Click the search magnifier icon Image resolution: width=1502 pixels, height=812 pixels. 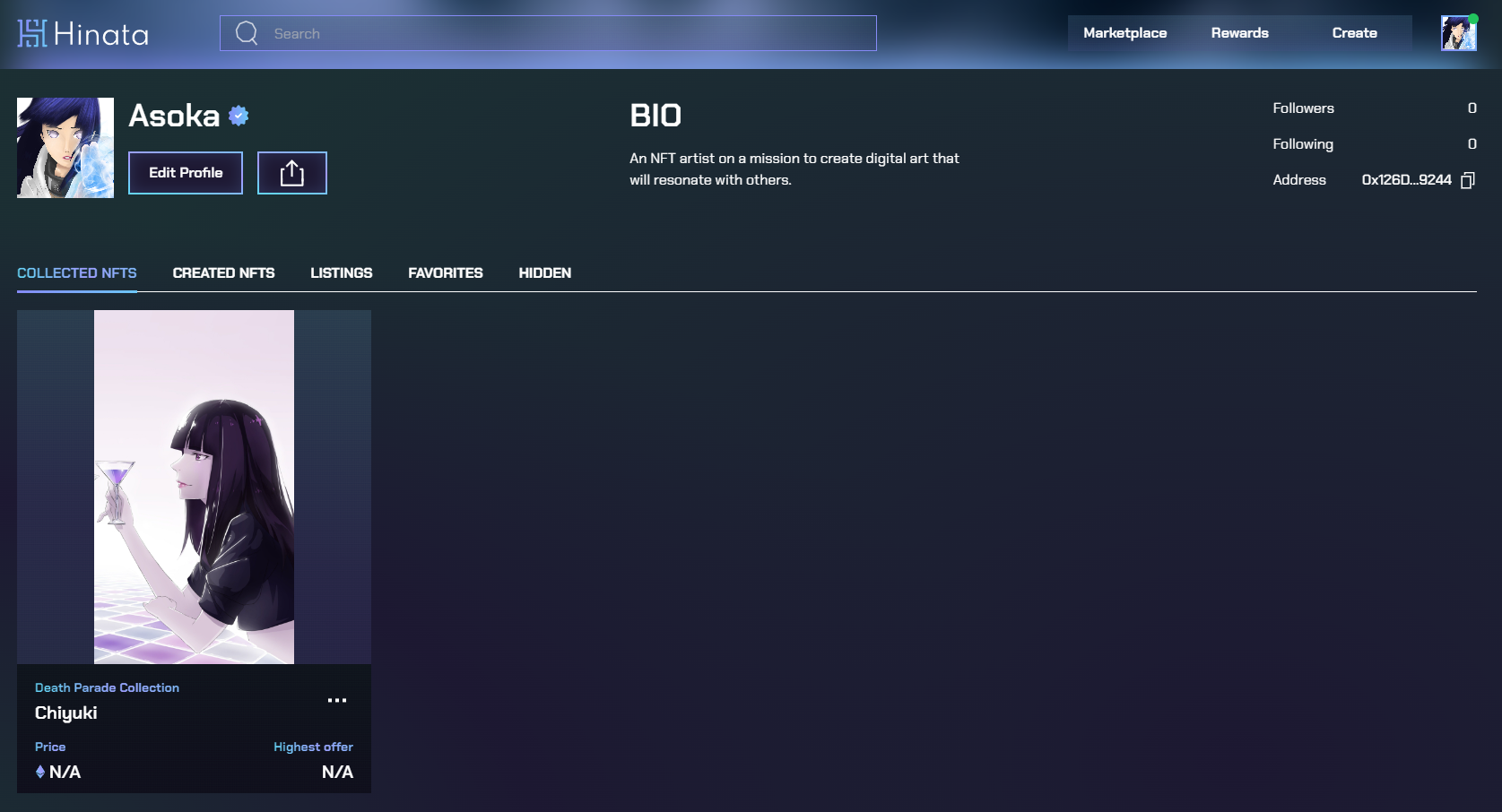[247, 33]
